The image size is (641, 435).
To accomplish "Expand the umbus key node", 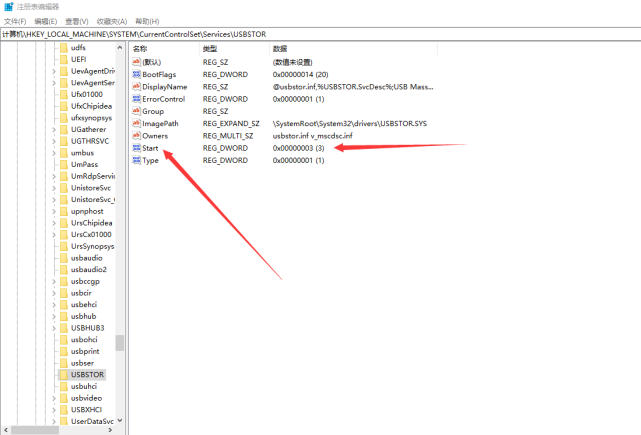I will click(53, 153).
